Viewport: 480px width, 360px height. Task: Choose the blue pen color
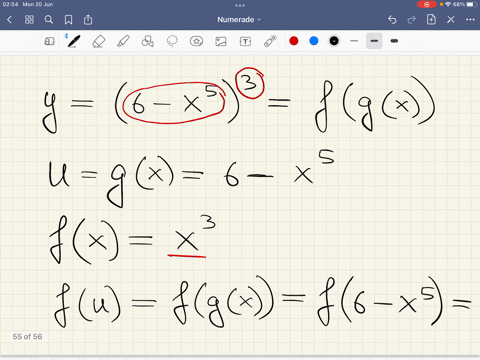314,41
